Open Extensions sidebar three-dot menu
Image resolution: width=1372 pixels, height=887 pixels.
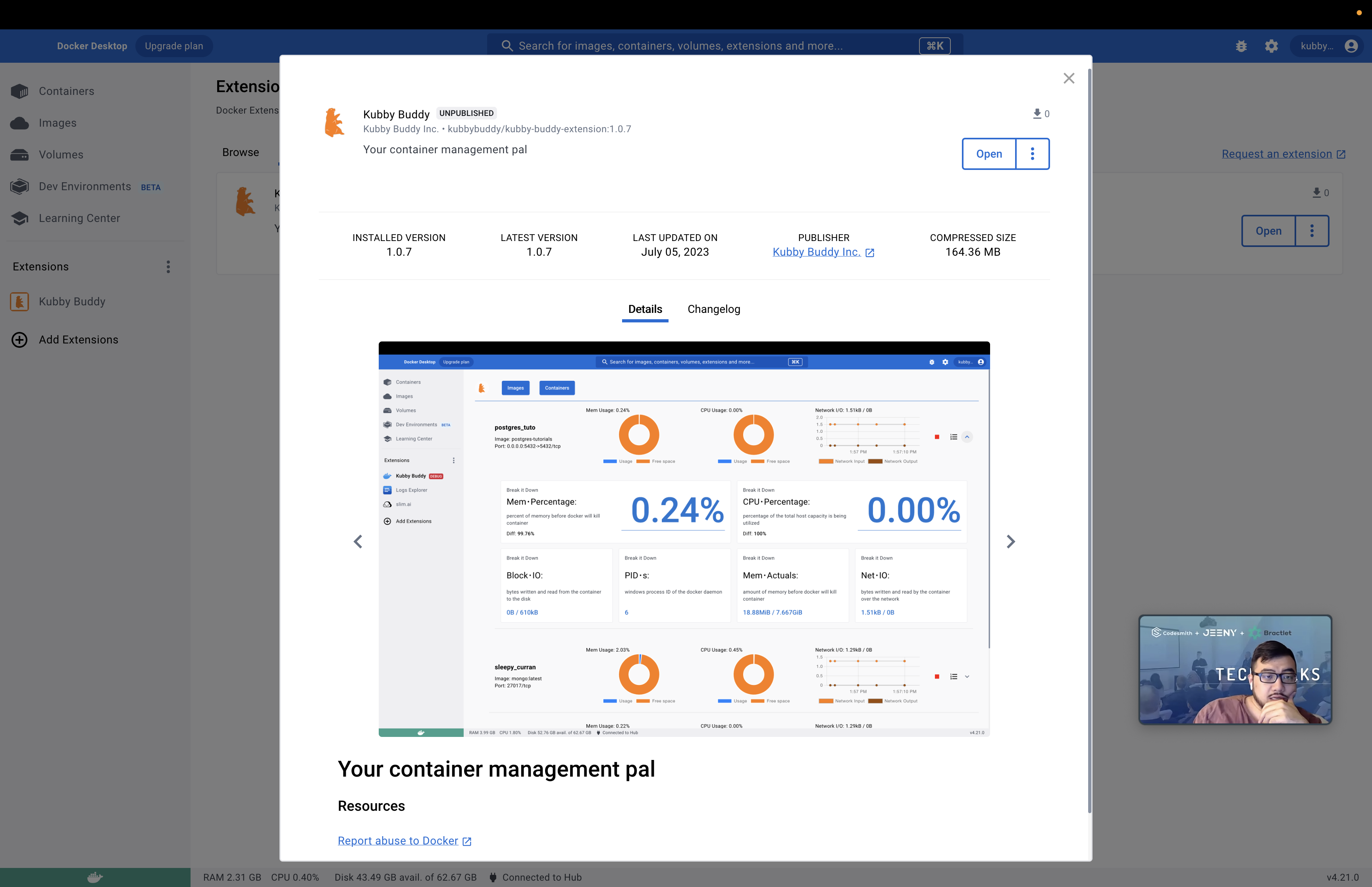168,267
